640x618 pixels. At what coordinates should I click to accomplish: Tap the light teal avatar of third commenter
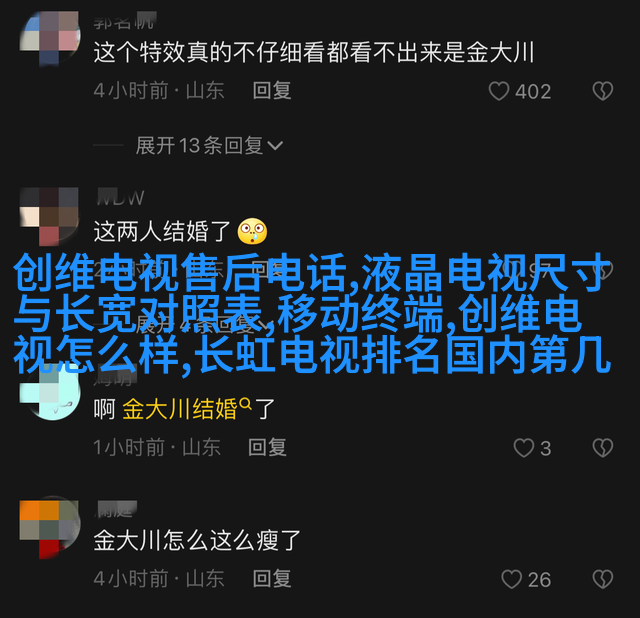[x=49, y=394]
